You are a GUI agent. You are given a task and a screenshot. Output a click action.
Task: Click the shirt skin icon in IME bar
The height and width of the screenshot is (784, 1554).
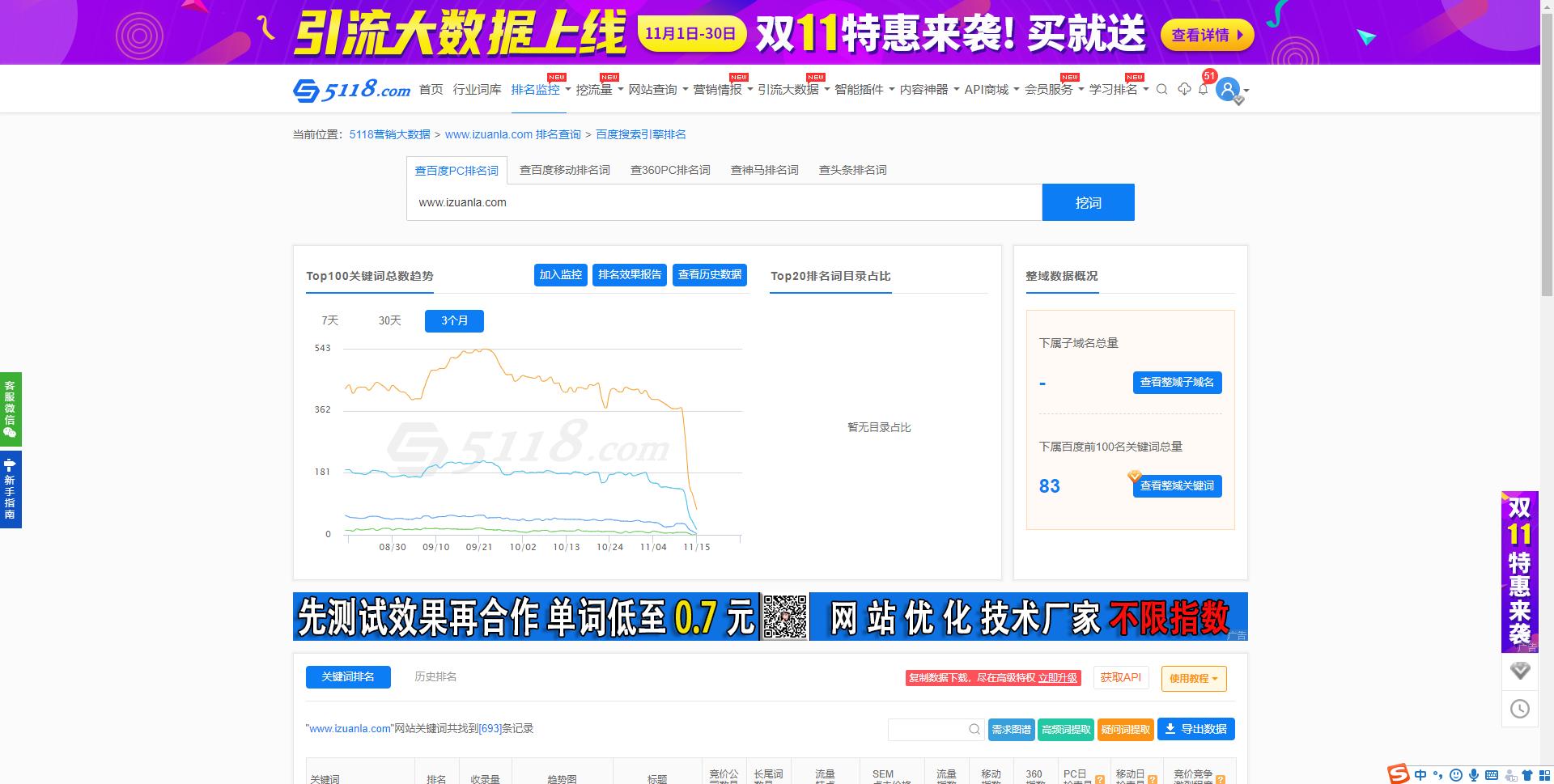point(1527,775)
